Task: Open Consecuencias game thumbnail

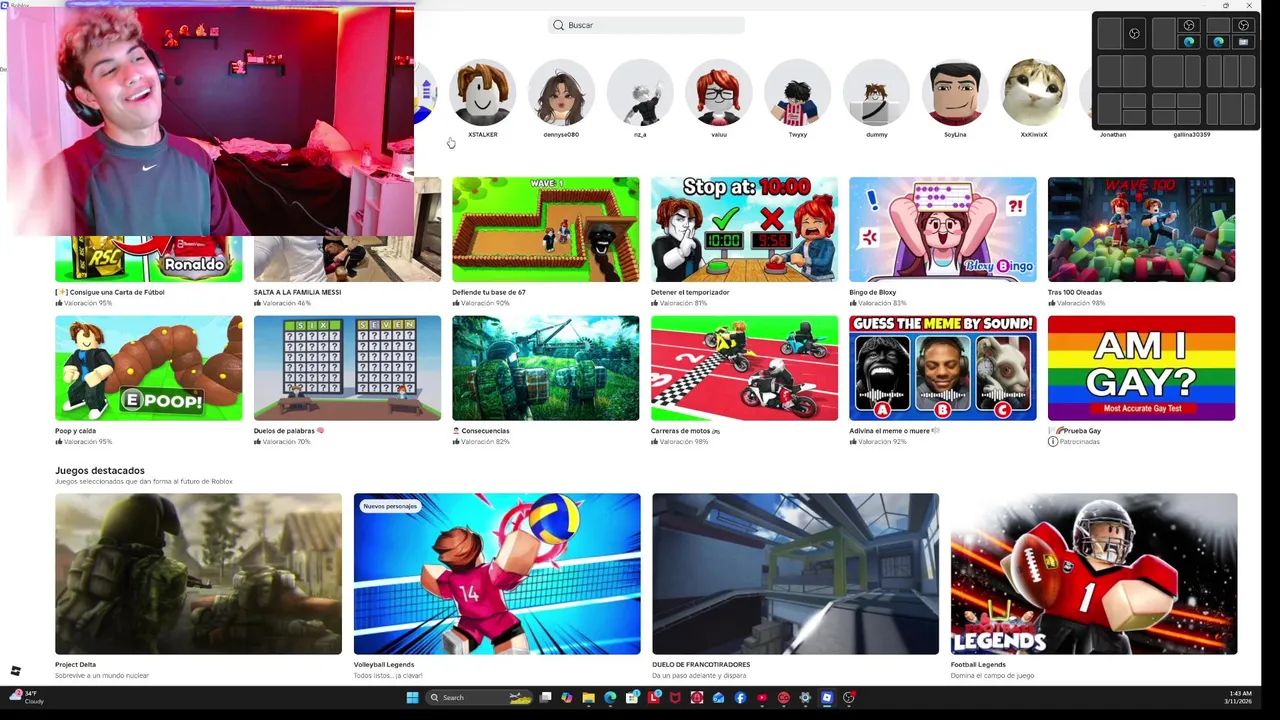Action: (x=545, y=368)
